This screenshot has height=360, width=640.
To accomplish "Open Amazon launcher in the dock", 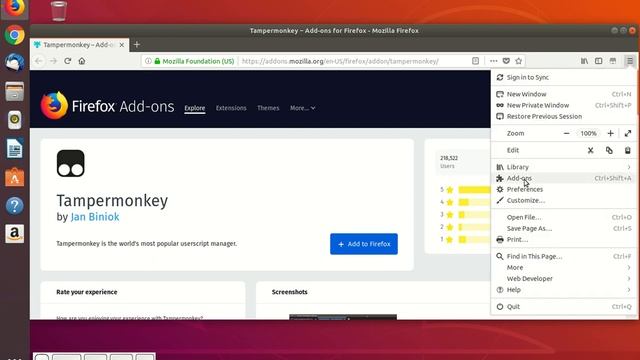I will pyautogui.click(x=15, y=234).
